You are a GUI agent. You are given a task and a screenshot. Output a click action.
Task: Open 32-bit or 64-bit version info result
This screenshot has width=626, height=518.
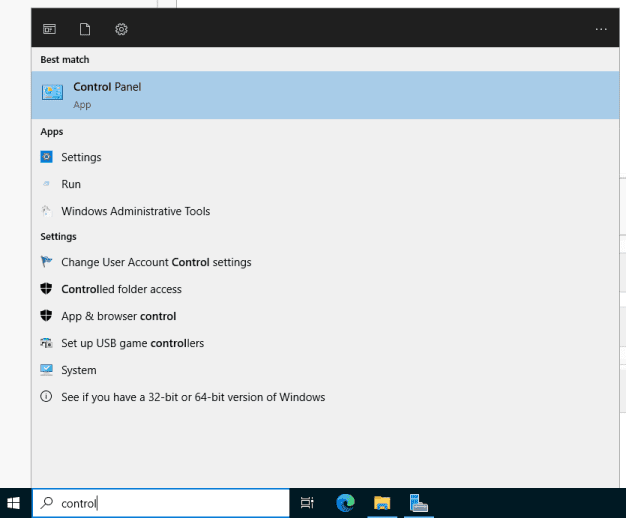325,397
